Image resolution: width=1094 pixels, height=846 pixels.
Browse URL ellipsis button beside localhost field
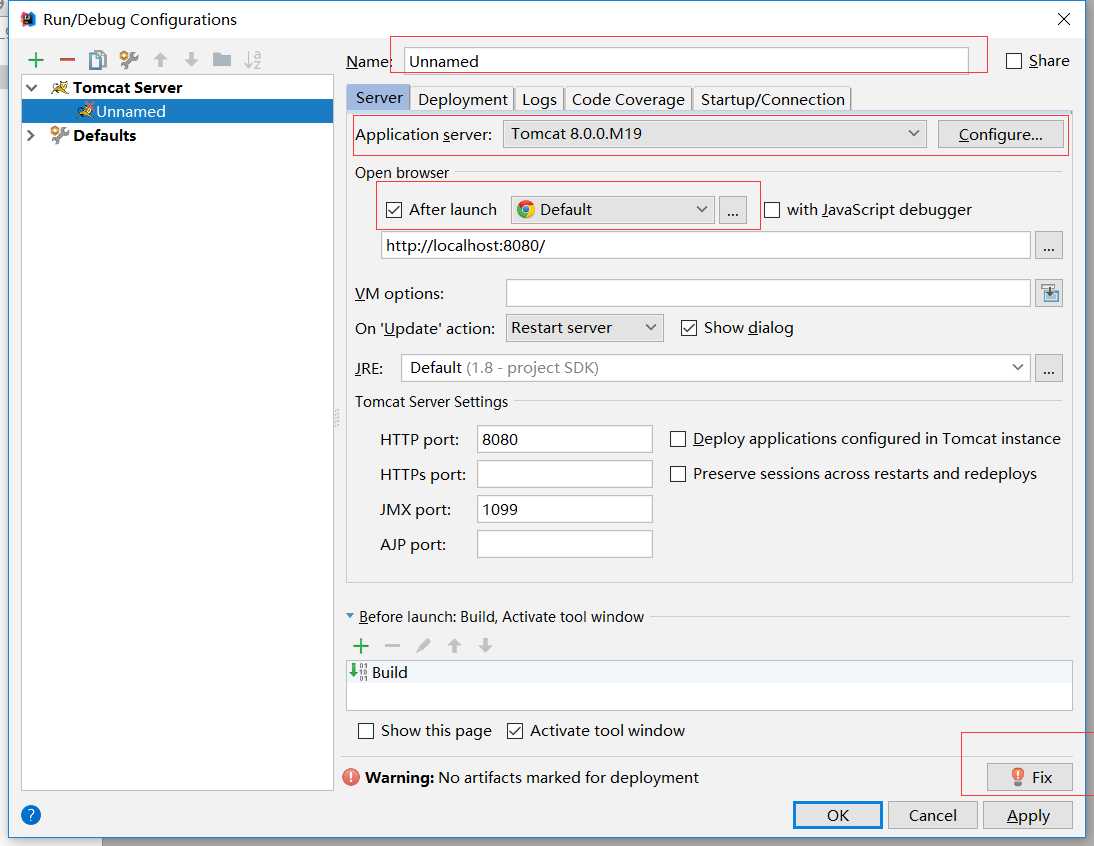(x=1049, y=246)
